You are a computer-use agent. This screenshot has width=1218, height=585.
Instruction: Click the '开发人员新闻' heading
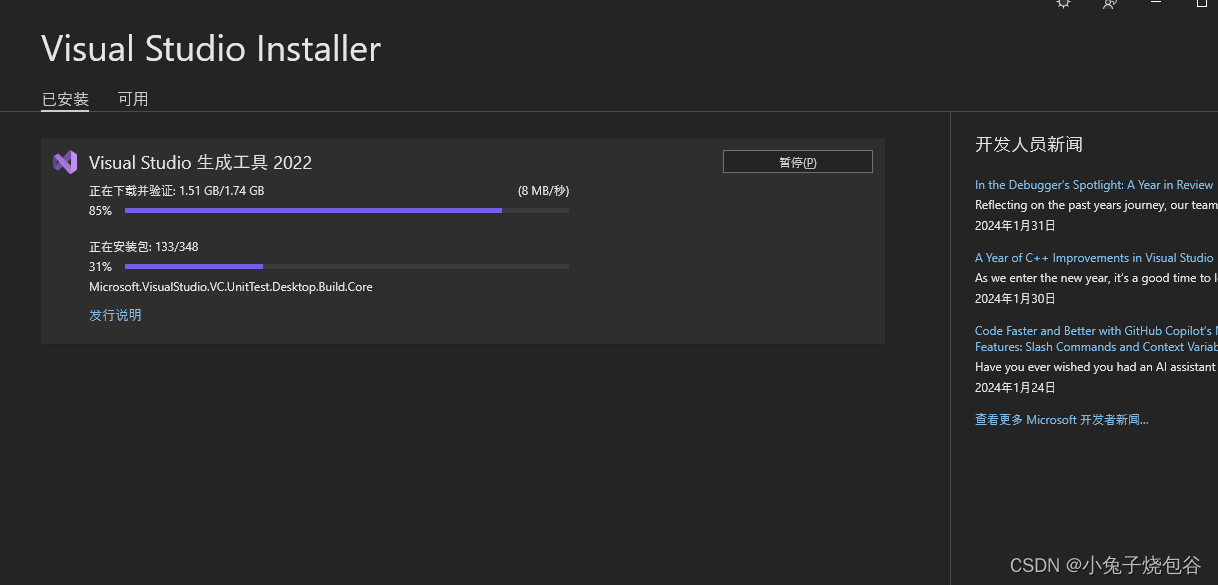pyautogui.click(x=1029, y=145)
